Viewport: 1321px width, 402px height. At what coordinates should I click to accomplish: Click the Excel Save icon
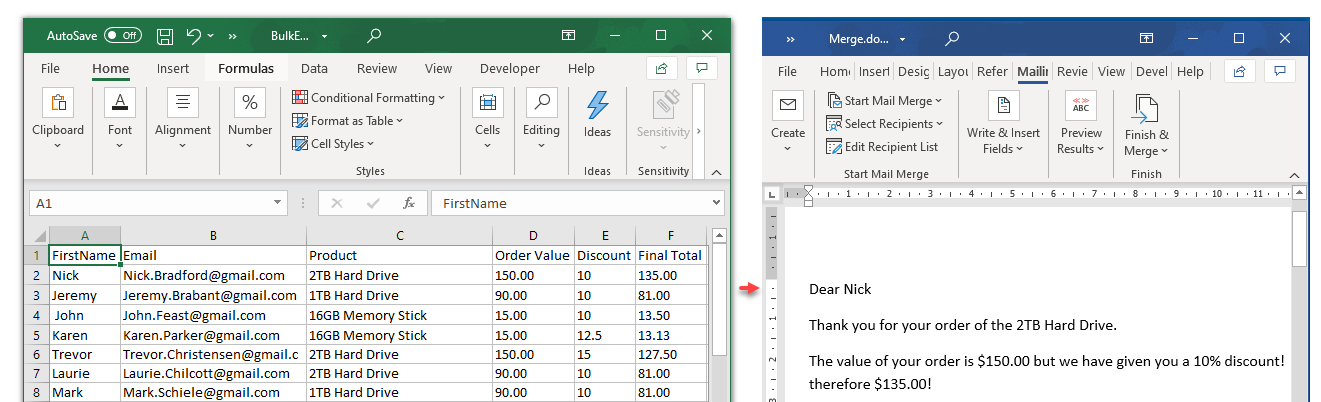click(165, 36)
